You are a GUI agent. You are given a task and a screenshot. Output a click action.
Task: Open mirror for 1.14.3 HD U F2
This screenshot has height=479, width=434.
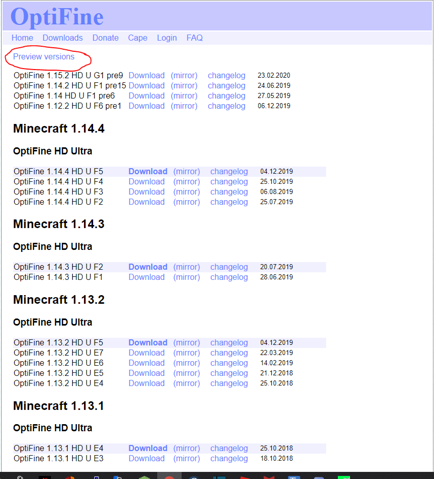187,267
